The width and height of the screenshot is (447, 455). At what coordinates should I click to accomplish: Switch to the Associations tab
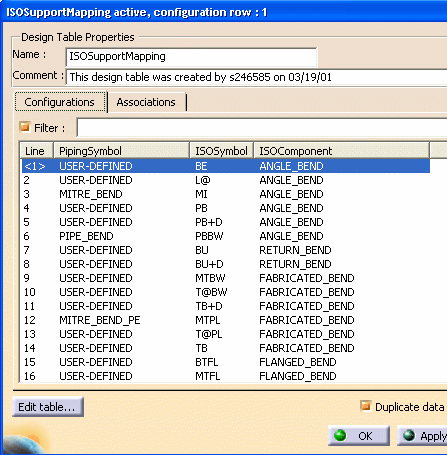[x=146, y=102]
